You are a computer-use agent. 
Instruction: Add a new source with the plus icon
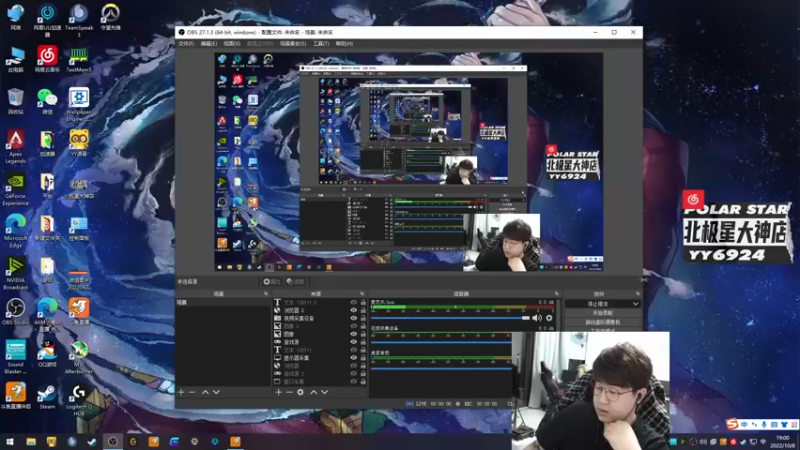(x=279, y=392)
